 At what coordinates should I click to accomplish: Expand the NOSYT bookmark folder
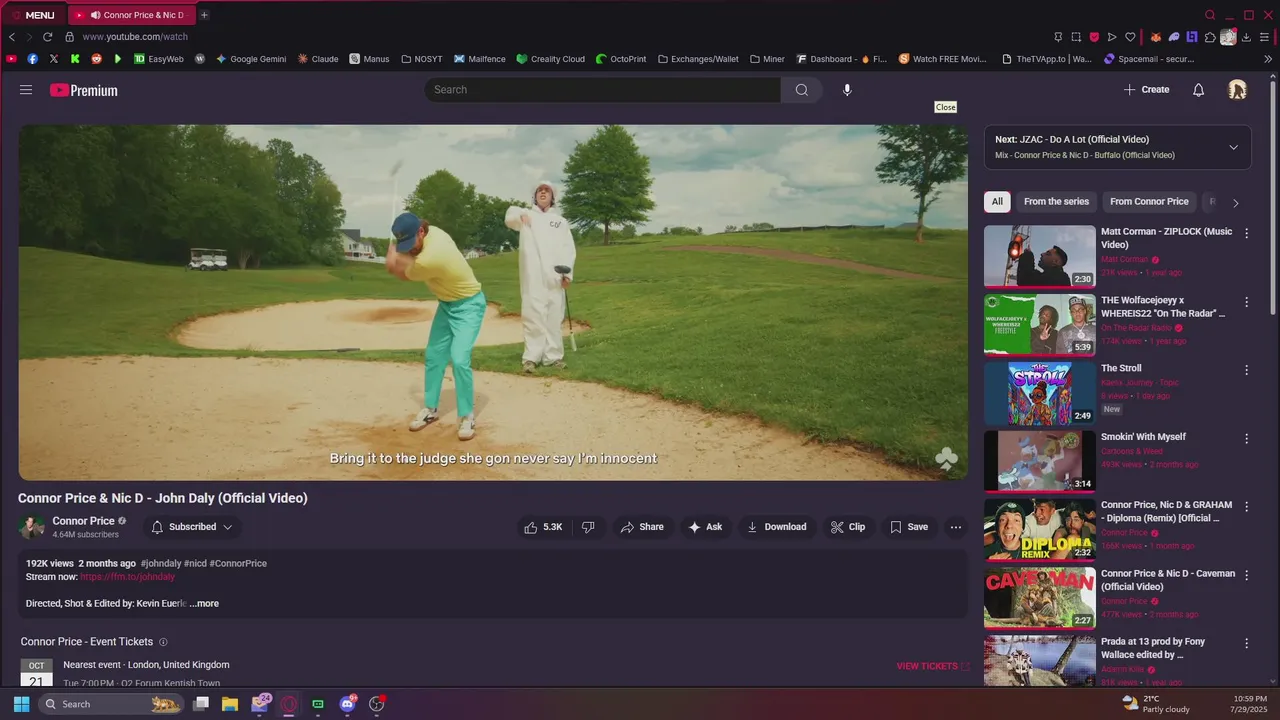click(421, 59)
